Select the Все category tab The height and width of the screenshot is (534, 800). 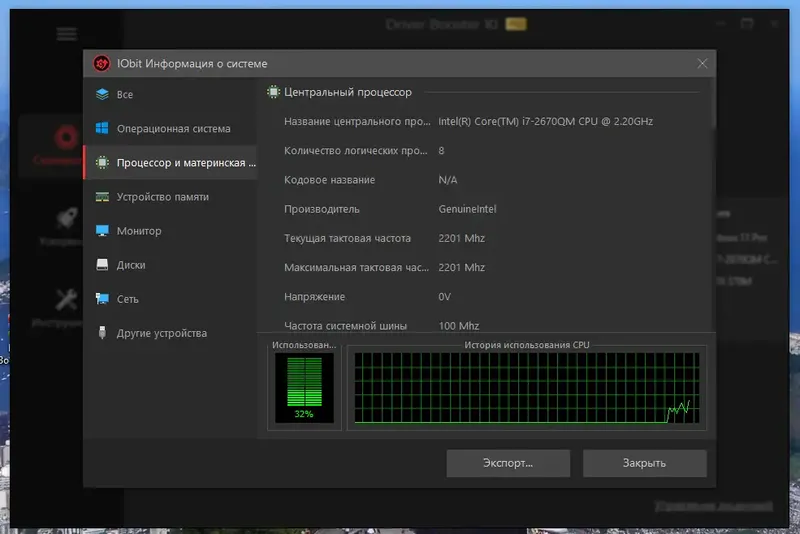tap(170, 94)
